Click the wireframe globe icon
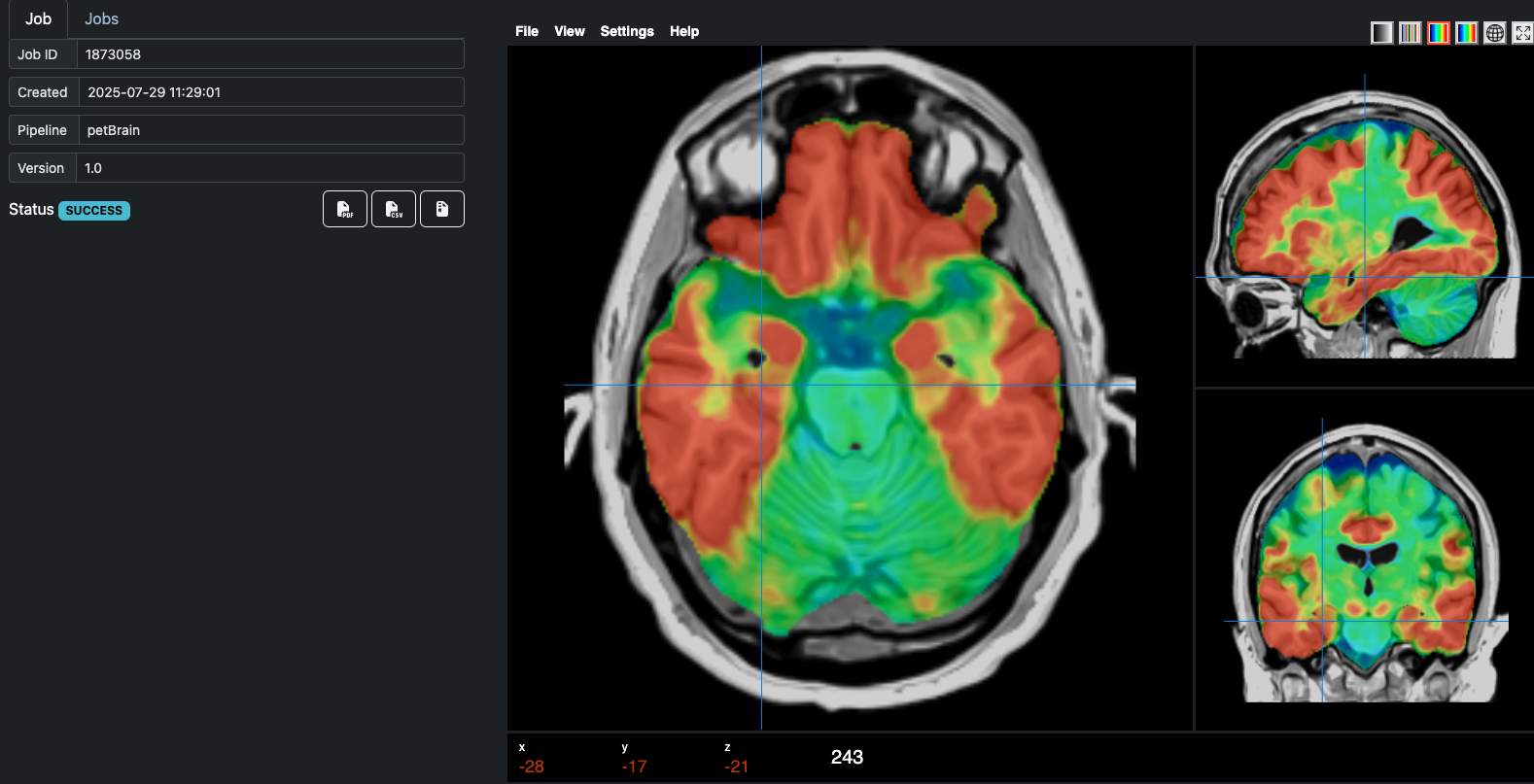 coord(1495,33)
